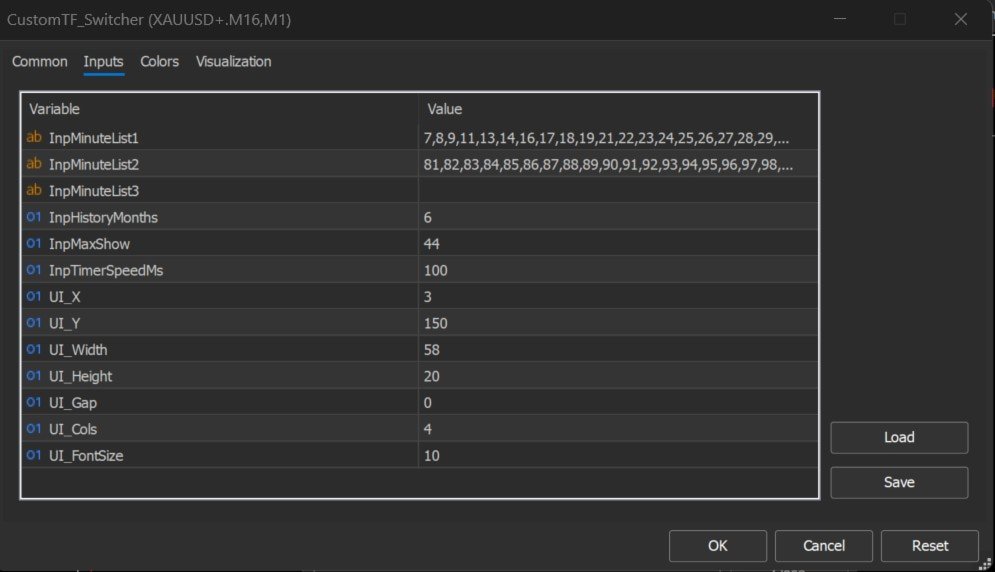Click the string type icon beside InpMinuteList3
Screen dimensions: 995x572
(34, 190)
